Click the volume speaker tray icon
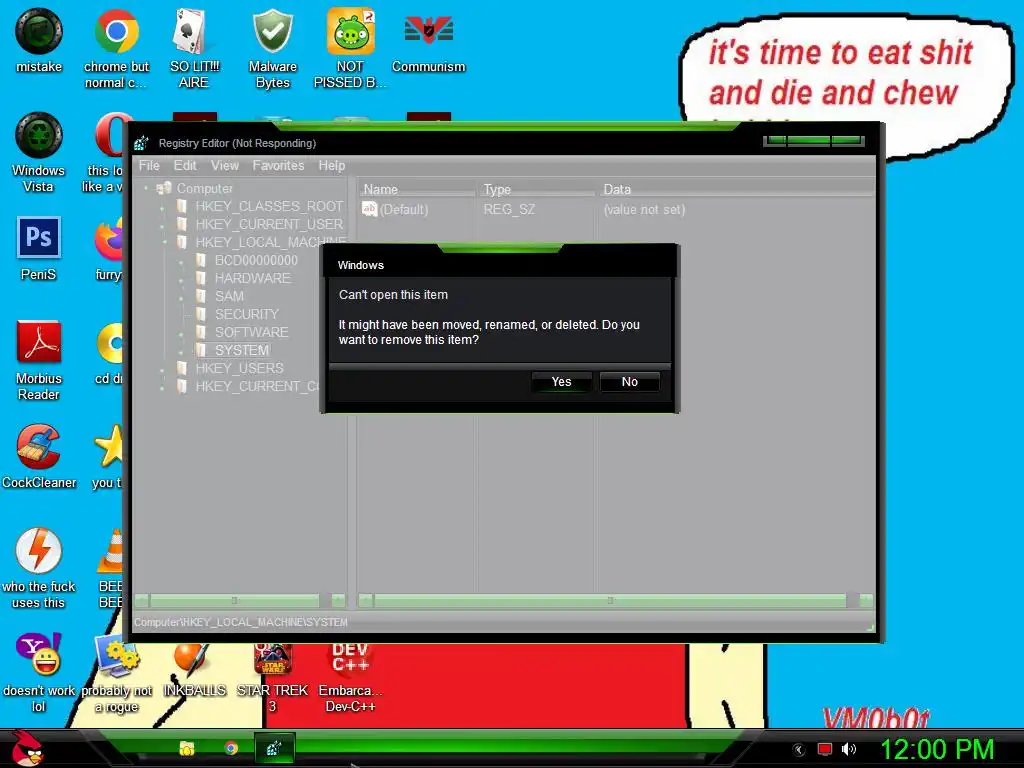 coord(849,749)
